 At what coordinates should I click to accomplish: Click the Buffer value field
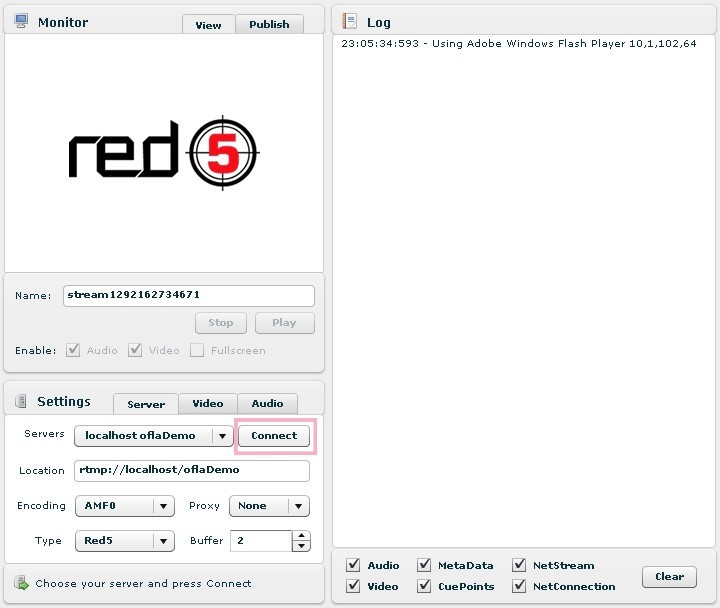261,541
